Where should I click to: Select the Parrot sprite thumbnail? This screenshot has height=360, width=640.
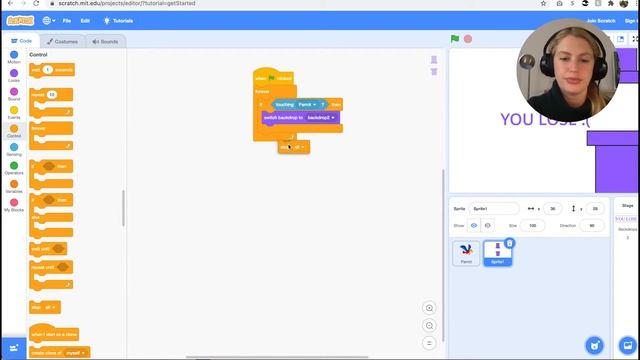tap(466, 253)
